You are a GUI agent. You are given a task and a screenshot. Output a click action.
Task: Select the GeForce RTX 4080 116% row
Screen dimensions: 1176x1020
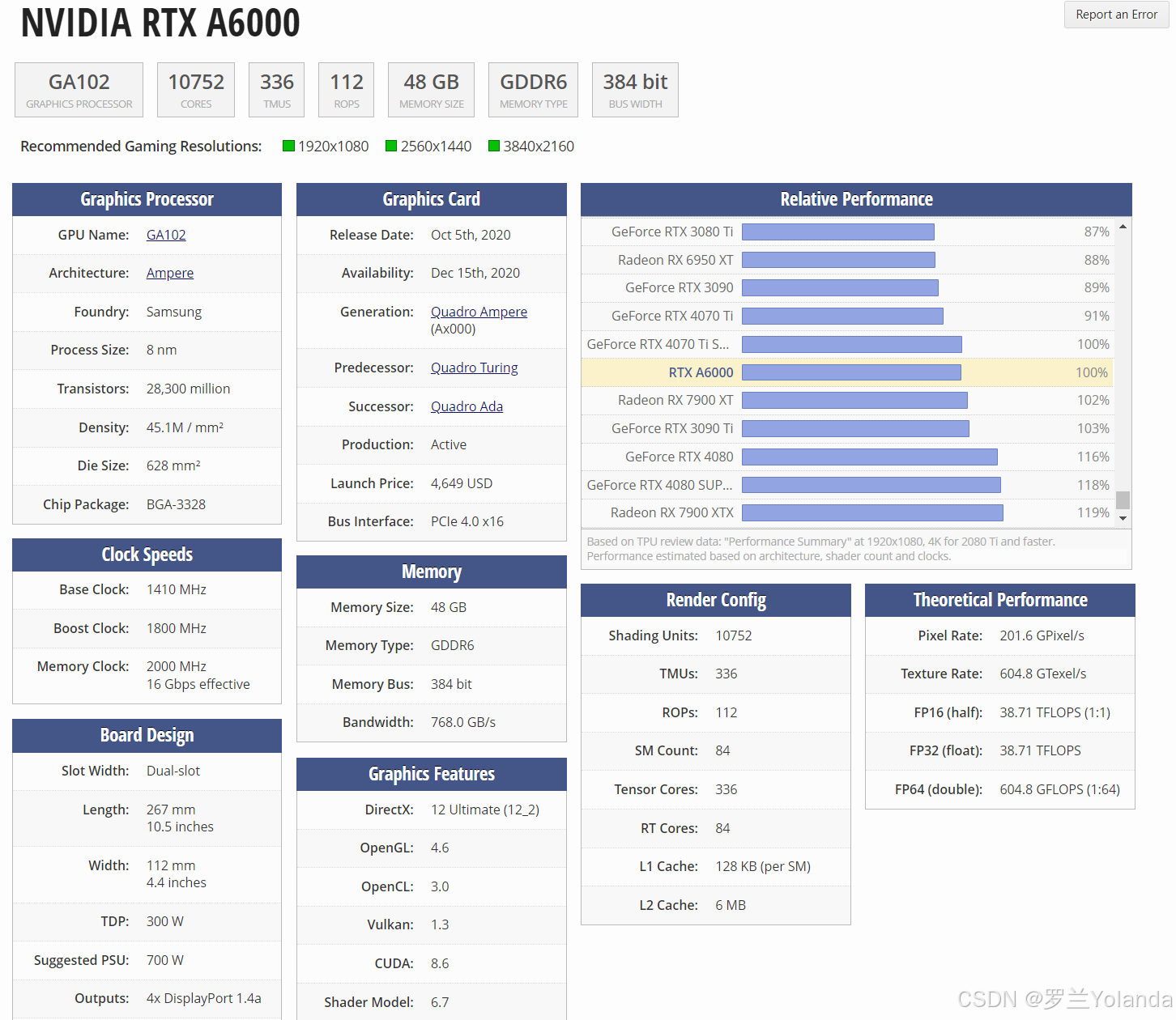[x=847, y=457]
